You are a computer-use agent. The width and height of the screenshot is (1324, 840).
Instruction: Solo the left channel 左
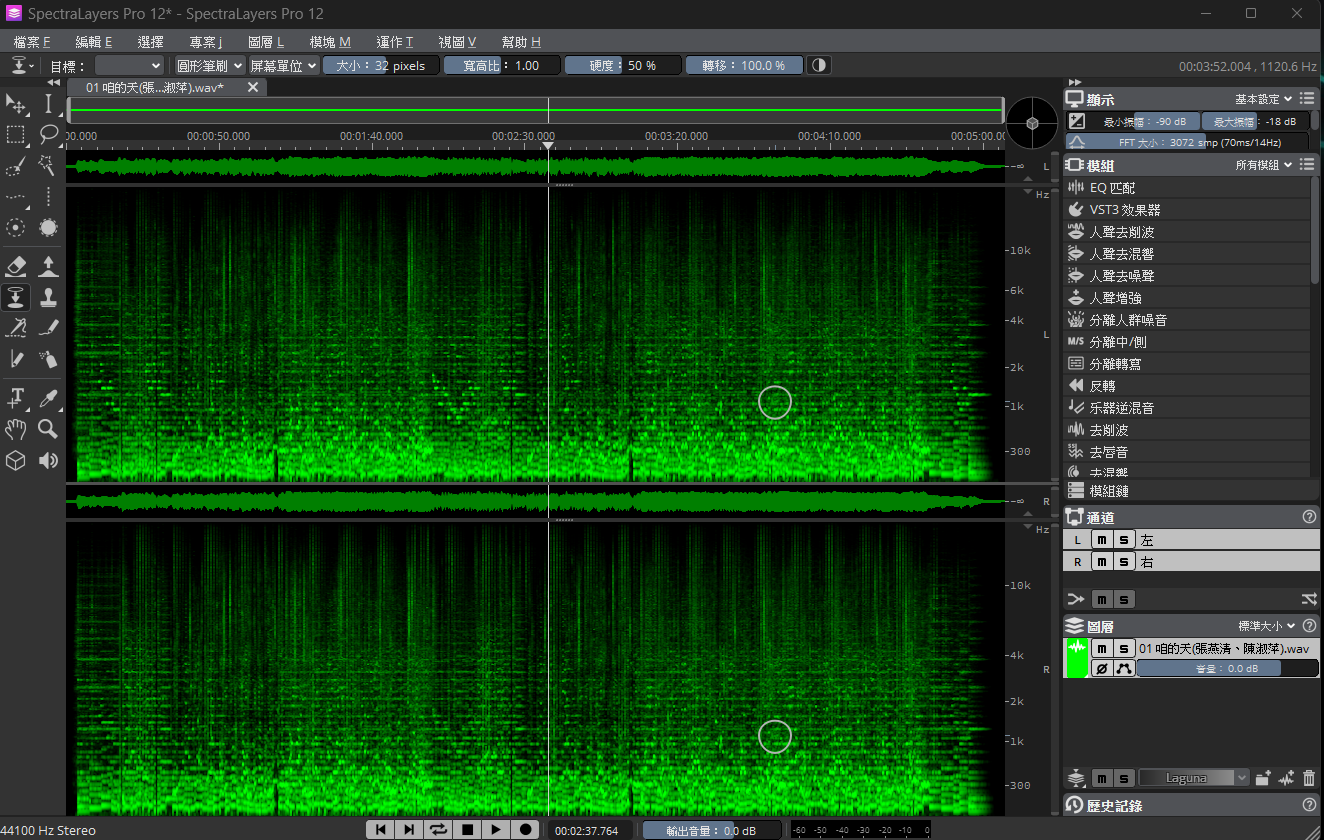1124,540
